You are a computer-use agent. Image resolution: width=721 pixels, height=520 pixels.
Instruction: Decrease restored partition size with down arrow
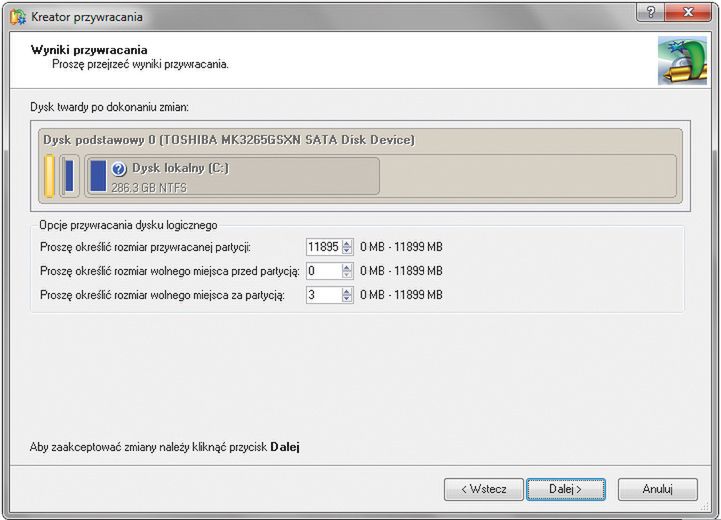coord(347,251)
